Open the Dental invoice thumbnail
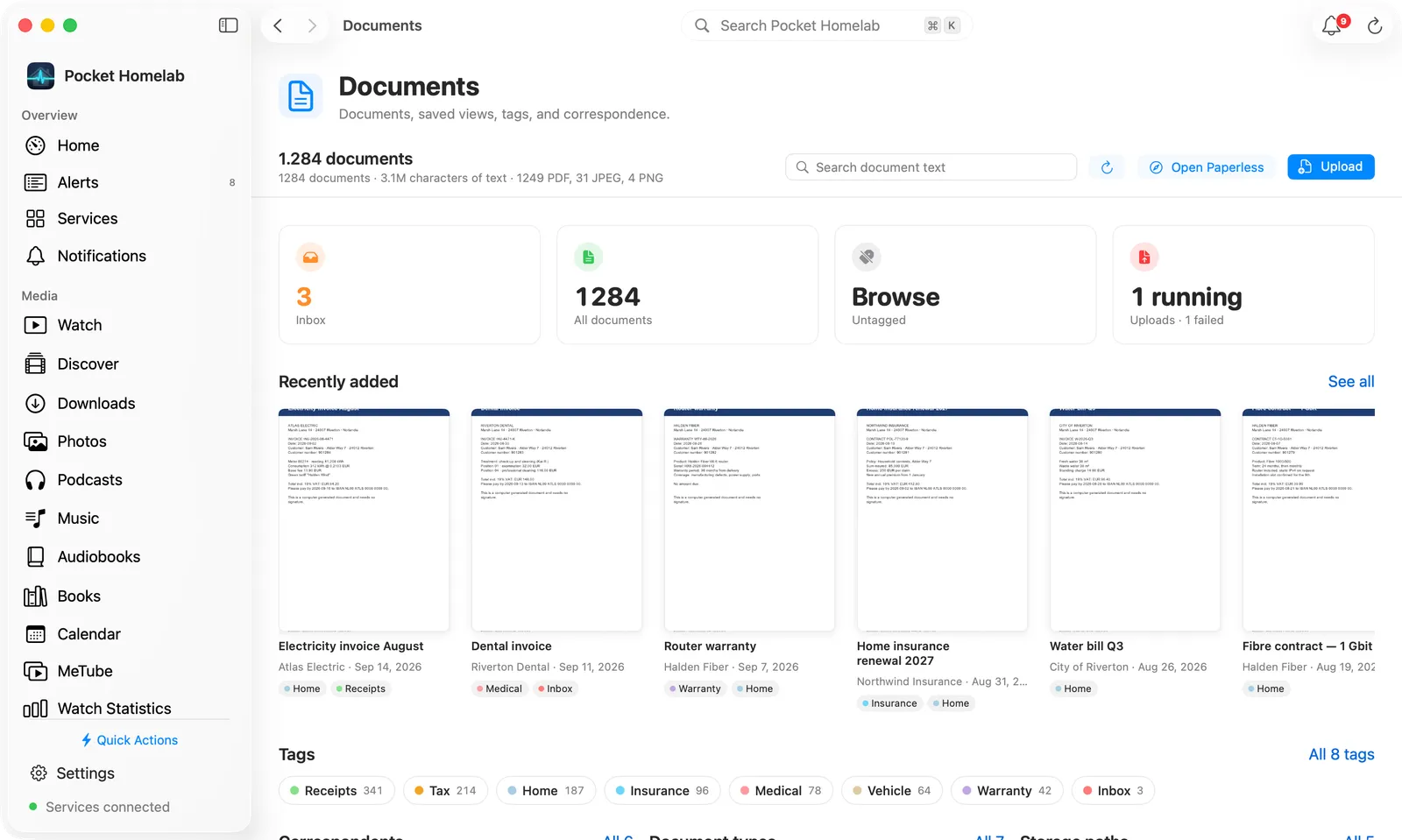This screenshot has height=840, width=1402. pyautogui.click(x=556, y=520)
